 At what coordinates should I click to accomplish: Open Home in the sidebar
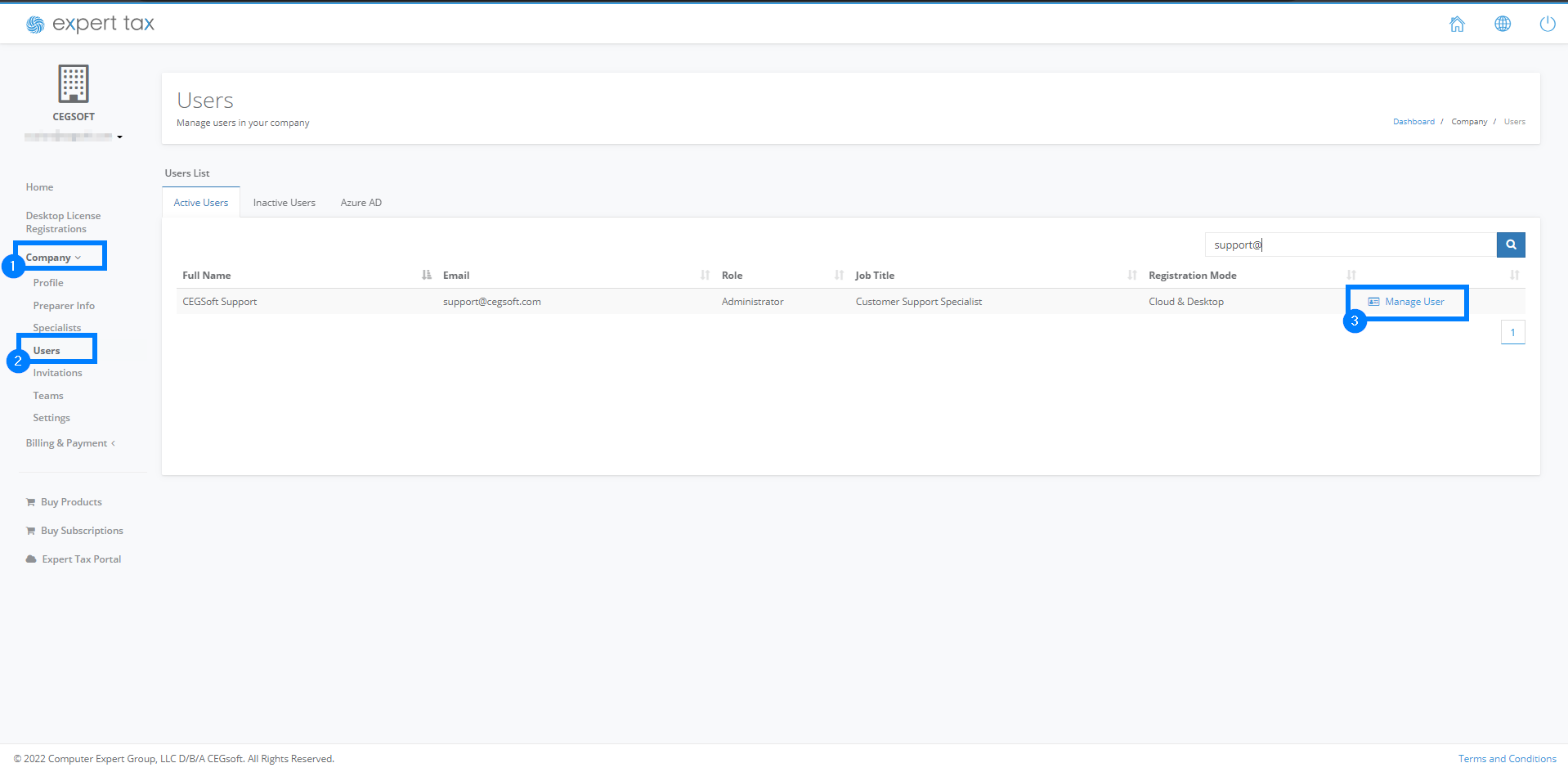point(39,187)
